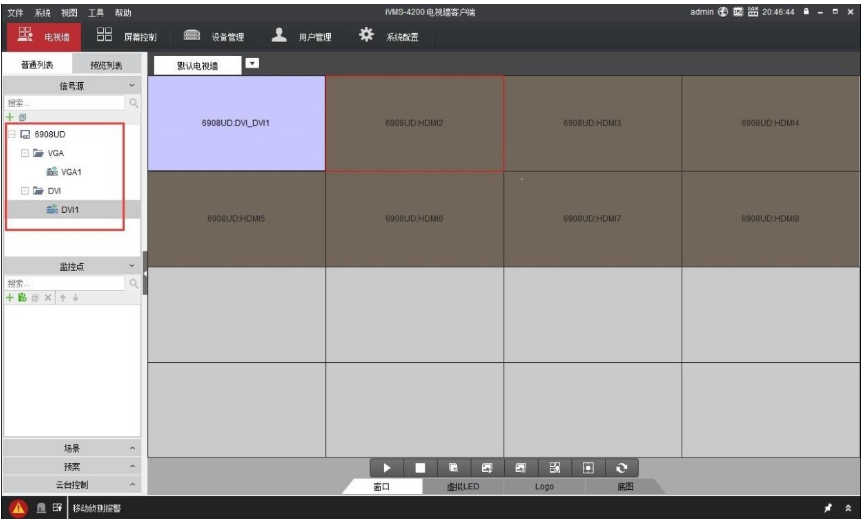Open the 设备管理 device management module
This screenshot has width=864, height=523.
[x=214, y=37]
